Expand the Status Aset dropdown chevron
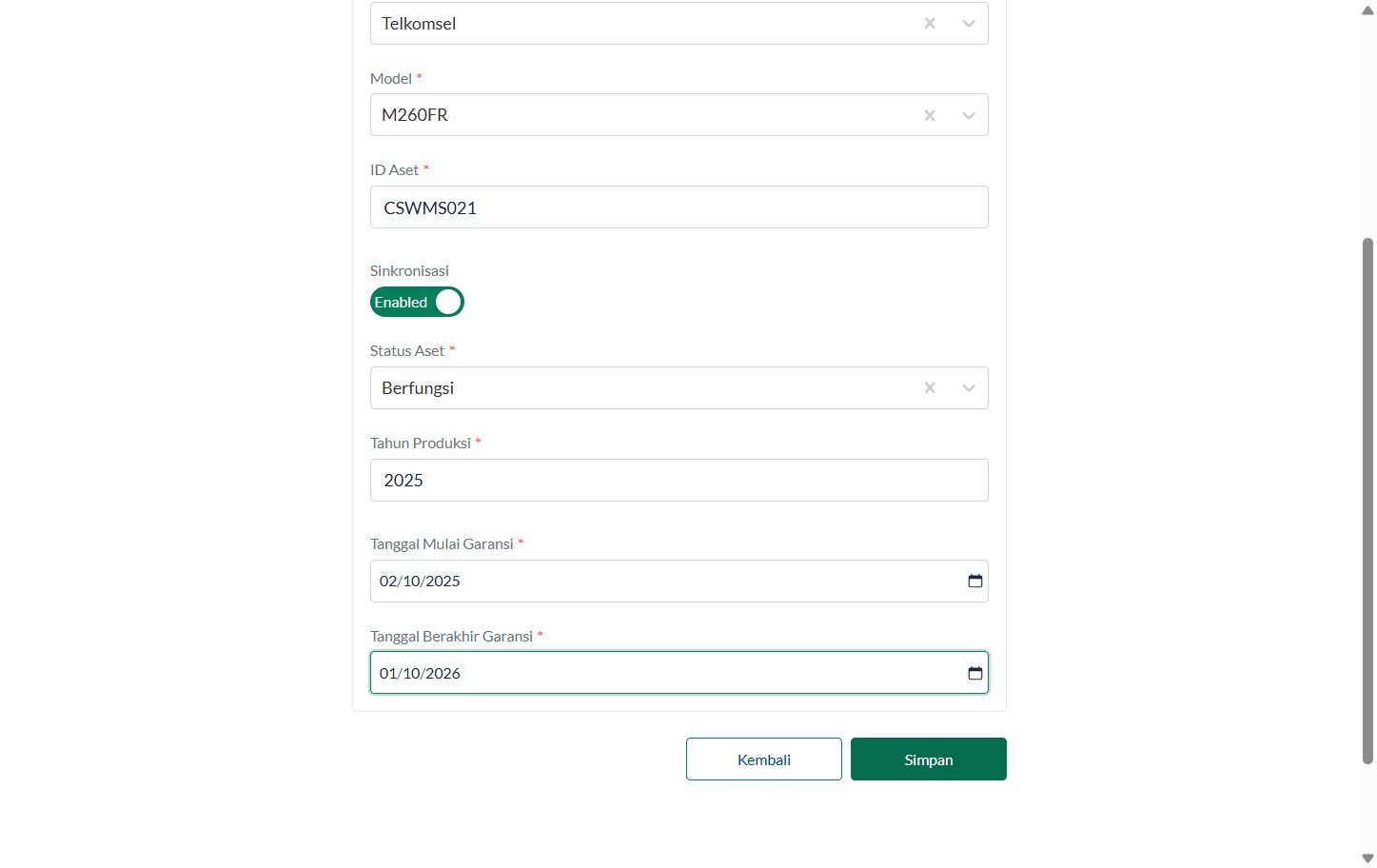1377x868 pixels. point(969,388)
